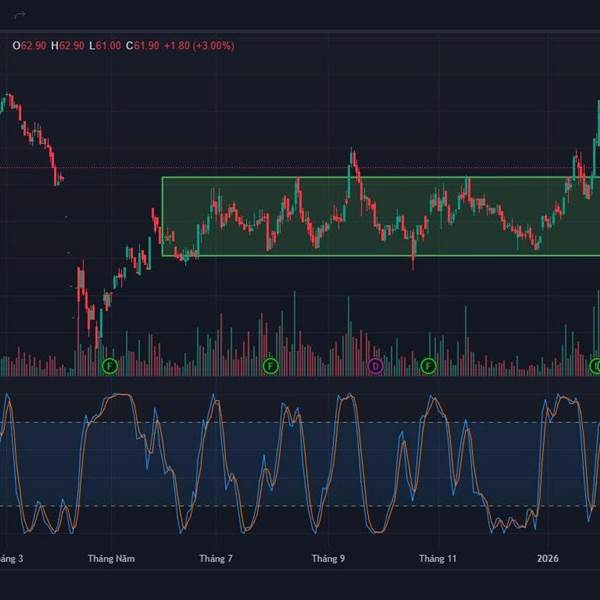Select Tháng 9 on the time axis
The width and height of the screenshot is (600, 600).
click(328, 558)
